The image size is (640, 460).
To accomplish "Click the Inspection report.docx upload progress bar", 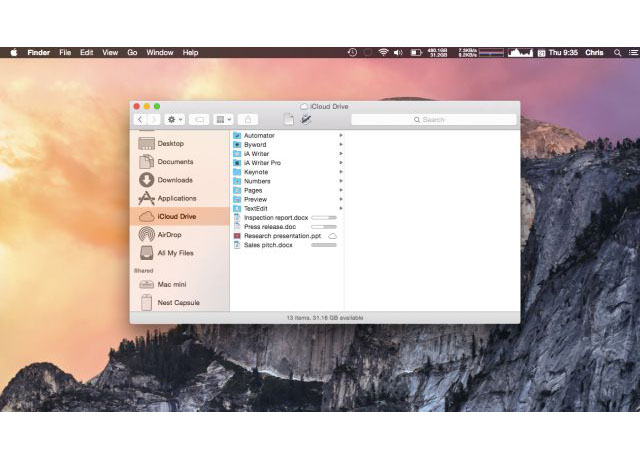I will coord(324,218).
